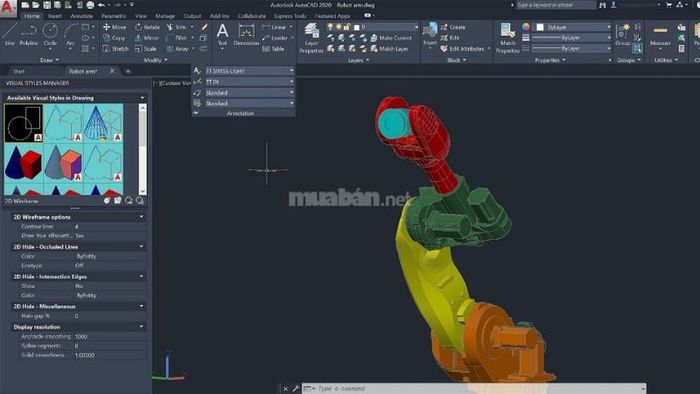Click Match Properties tool
This screenshot has height=394, width=700.
point(508,38)
